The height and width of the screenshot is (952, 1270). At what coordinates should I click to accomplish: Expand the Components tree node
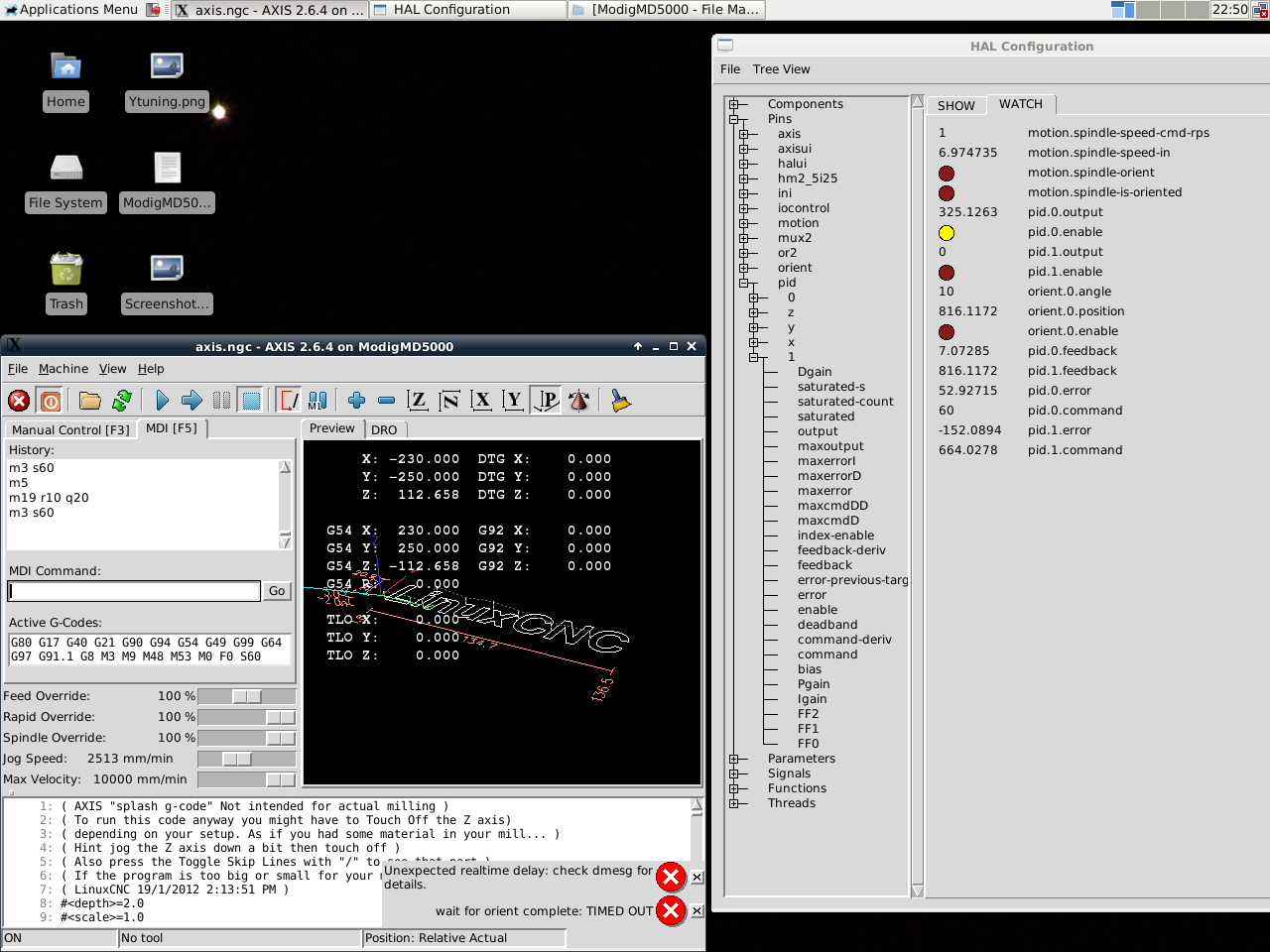tap(734, 104)
